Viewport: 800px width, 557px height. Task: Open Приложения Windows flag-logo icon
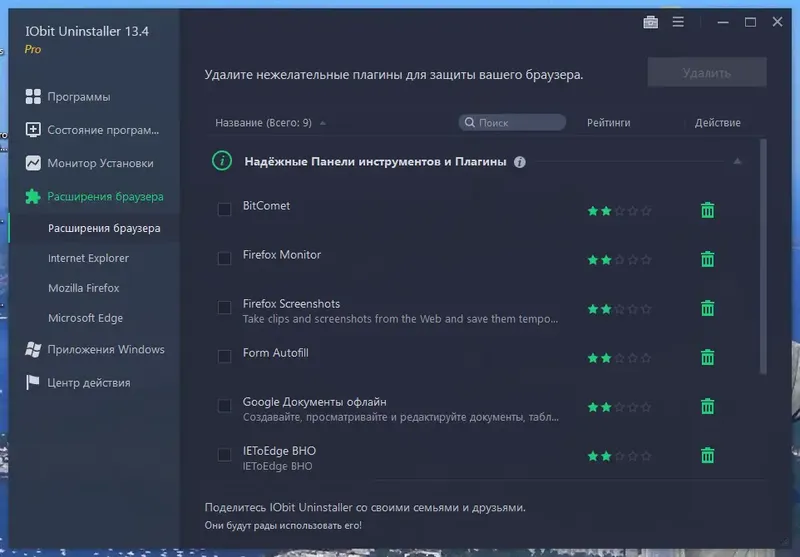tap(33, 349)
